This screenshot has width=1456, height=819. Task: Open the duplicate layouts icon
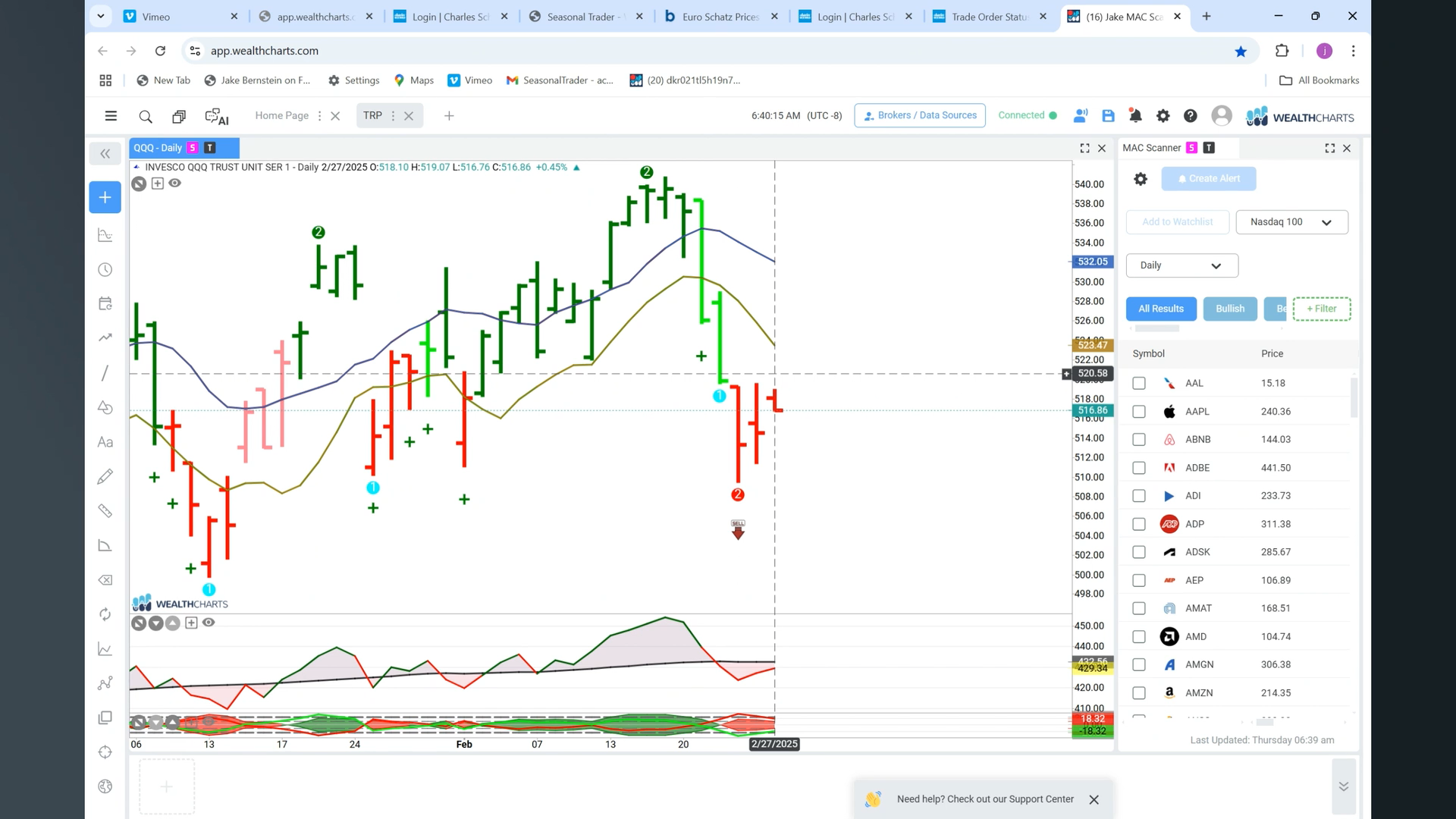[179, 116]
